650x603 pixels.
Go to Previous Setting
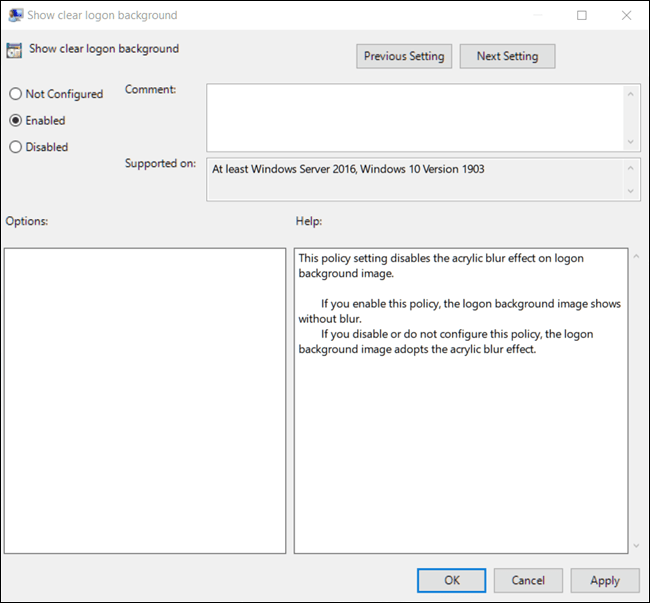405,56
